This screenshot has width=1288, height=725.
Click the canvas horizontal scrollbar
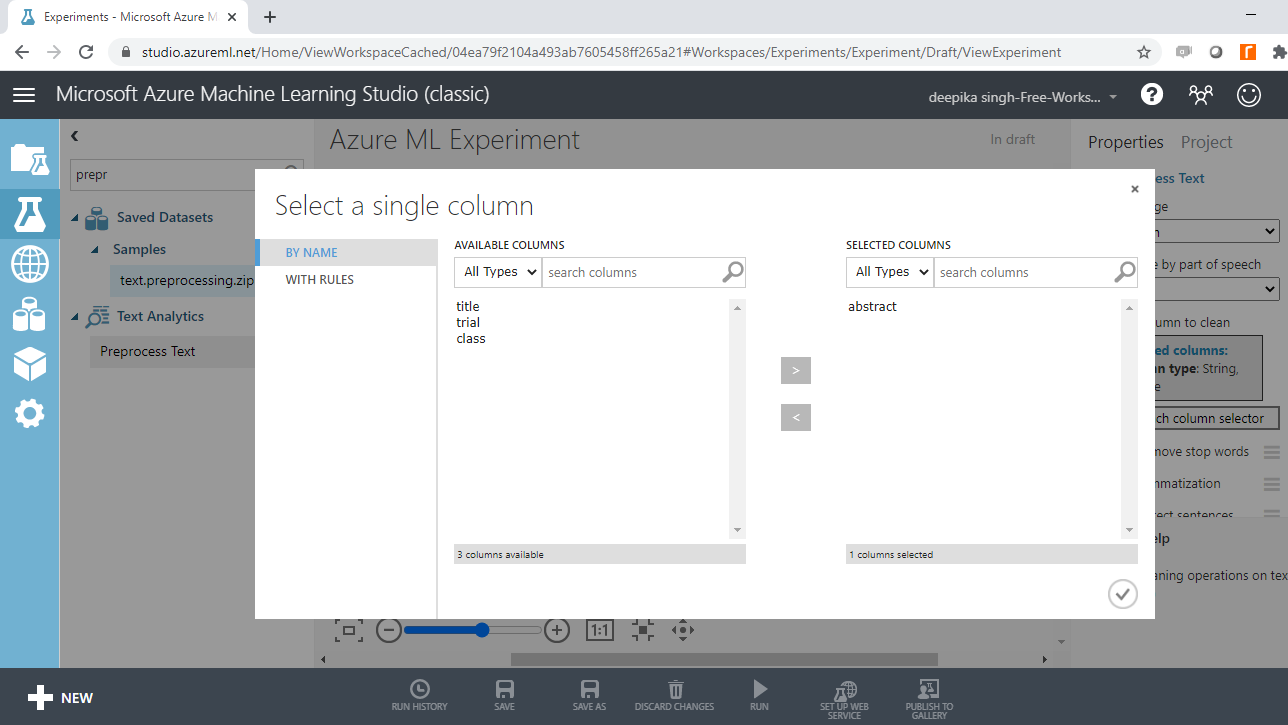[724, 659]
